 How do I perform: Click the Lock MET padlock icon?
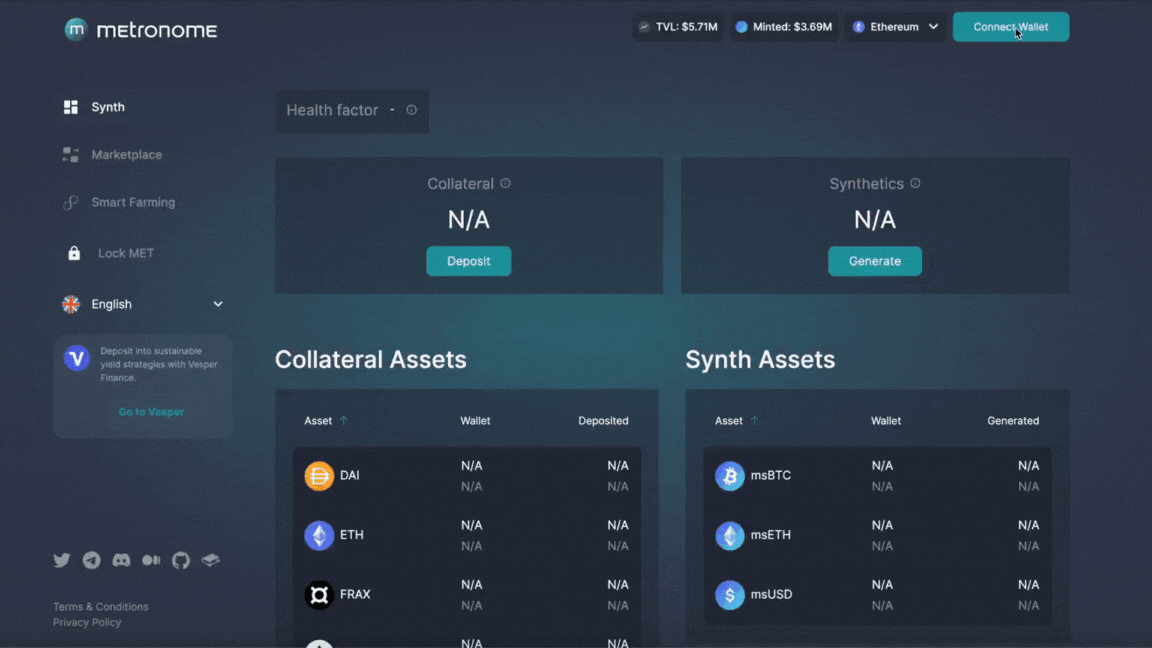point(74,253)
